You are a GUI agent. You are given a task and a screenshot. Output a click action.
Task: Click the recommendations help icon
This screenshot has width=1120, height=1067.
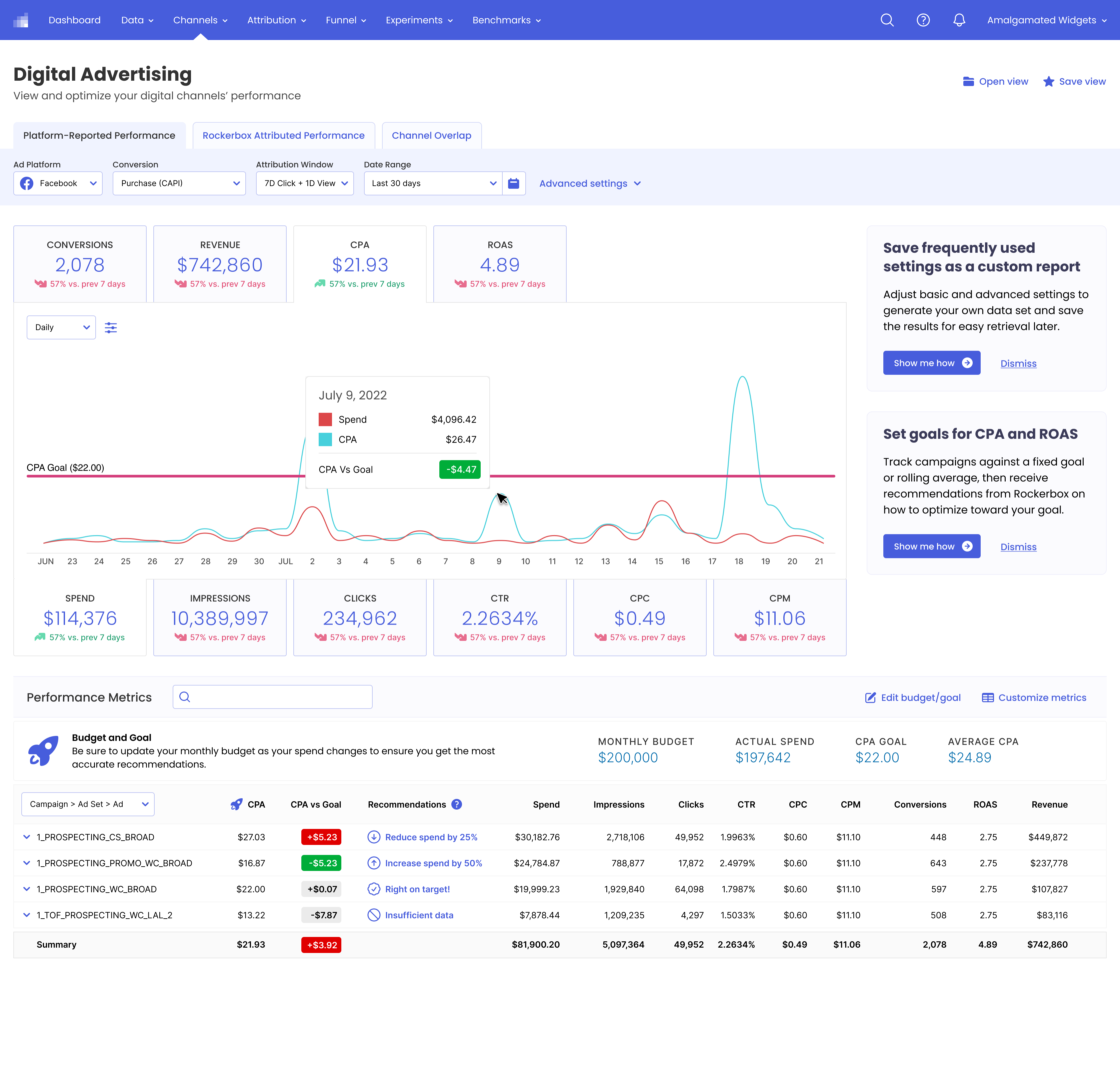457,804
